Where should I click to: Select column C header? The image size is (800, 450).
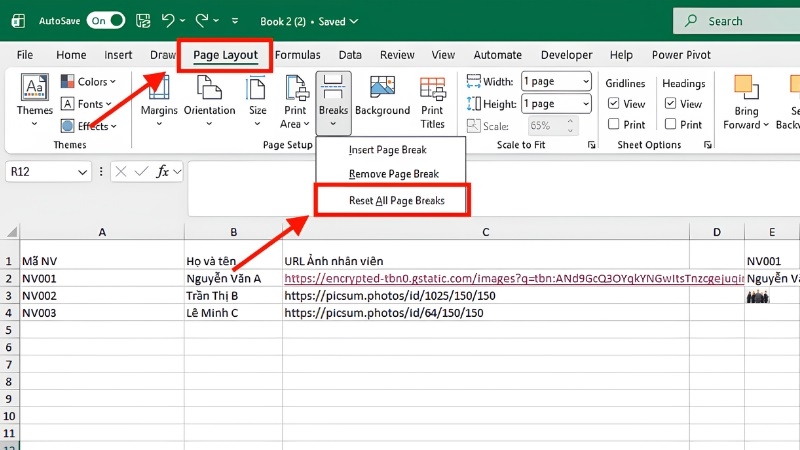point(485,232)
